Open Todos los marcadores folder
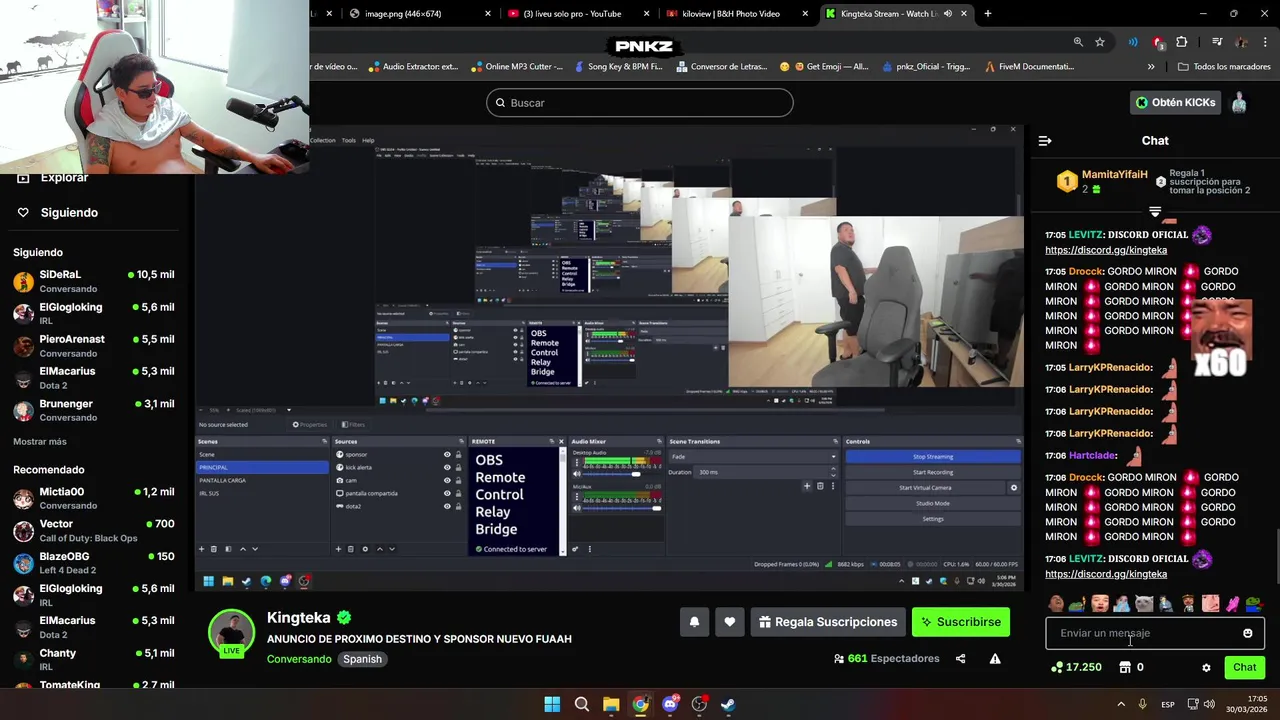1280x720 pixels. [x=1224, y=67]
